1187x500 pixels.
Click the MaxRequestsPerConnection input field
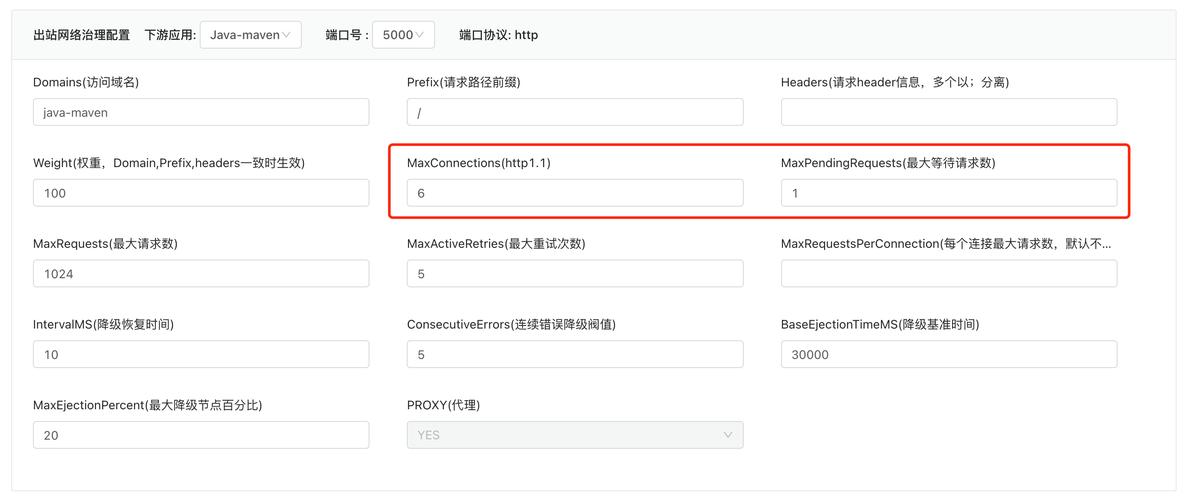[949, 273]
